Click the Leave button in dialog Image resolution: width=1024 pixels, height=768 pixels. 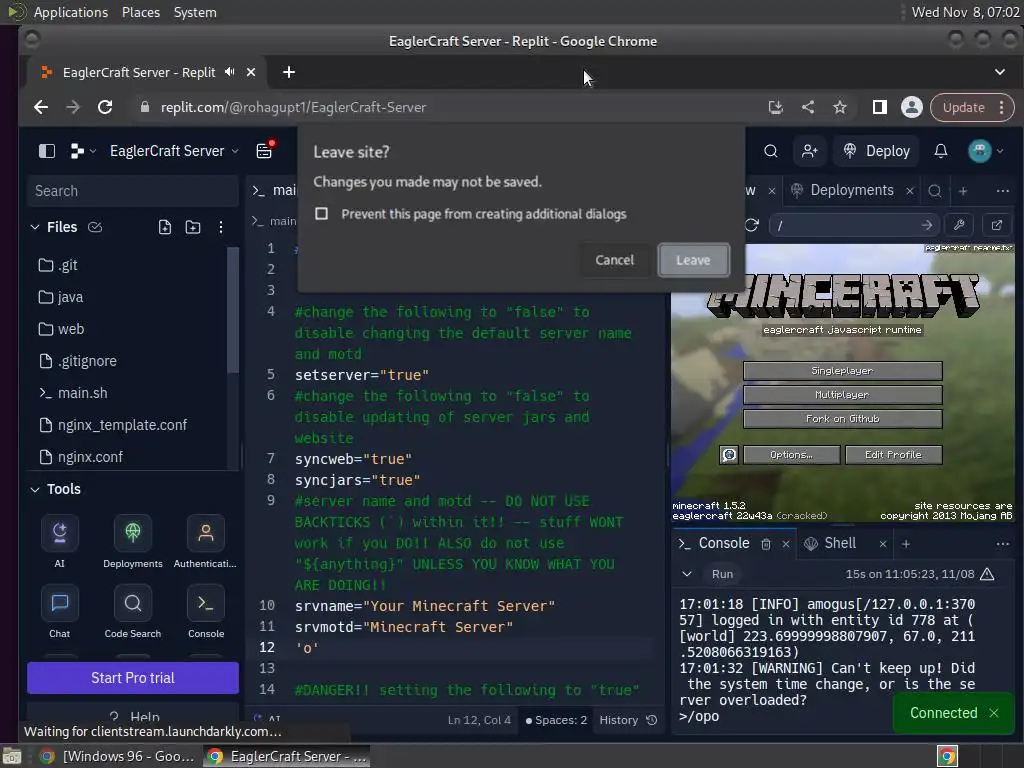(x=693, y=260)
